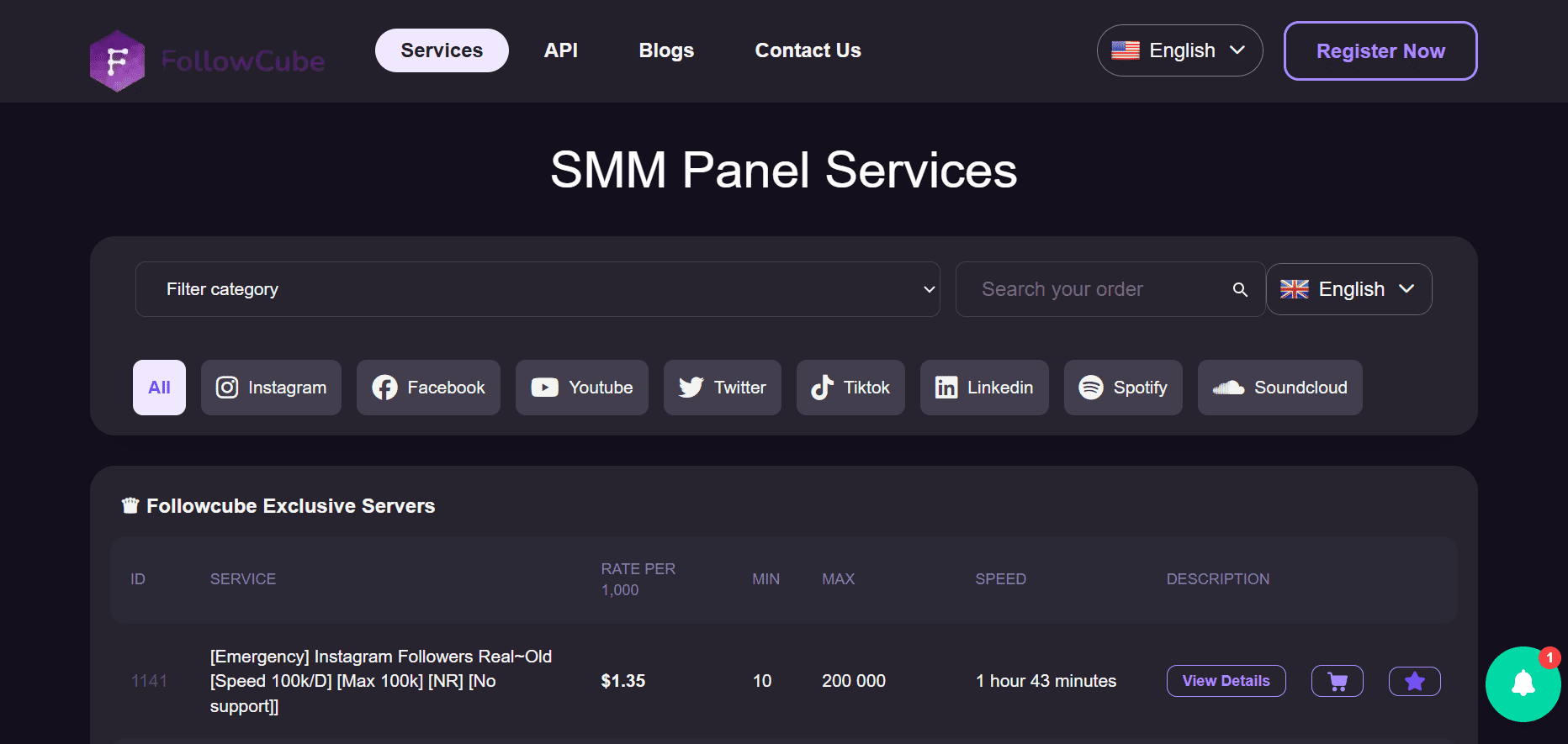The width and height of the screenshot is (1568, 744).
Task: Add service 1141 to cart
Action: point(1337,681)
